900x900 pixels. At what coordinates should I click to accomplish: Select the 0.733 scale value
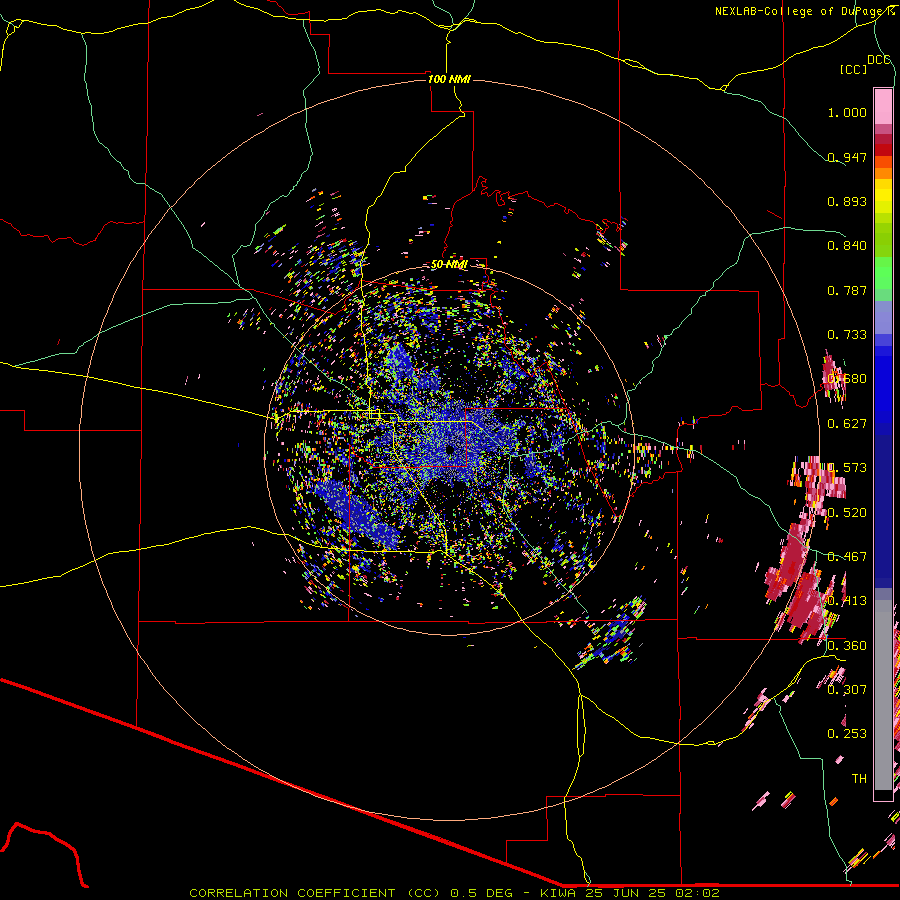coord(847,335)
